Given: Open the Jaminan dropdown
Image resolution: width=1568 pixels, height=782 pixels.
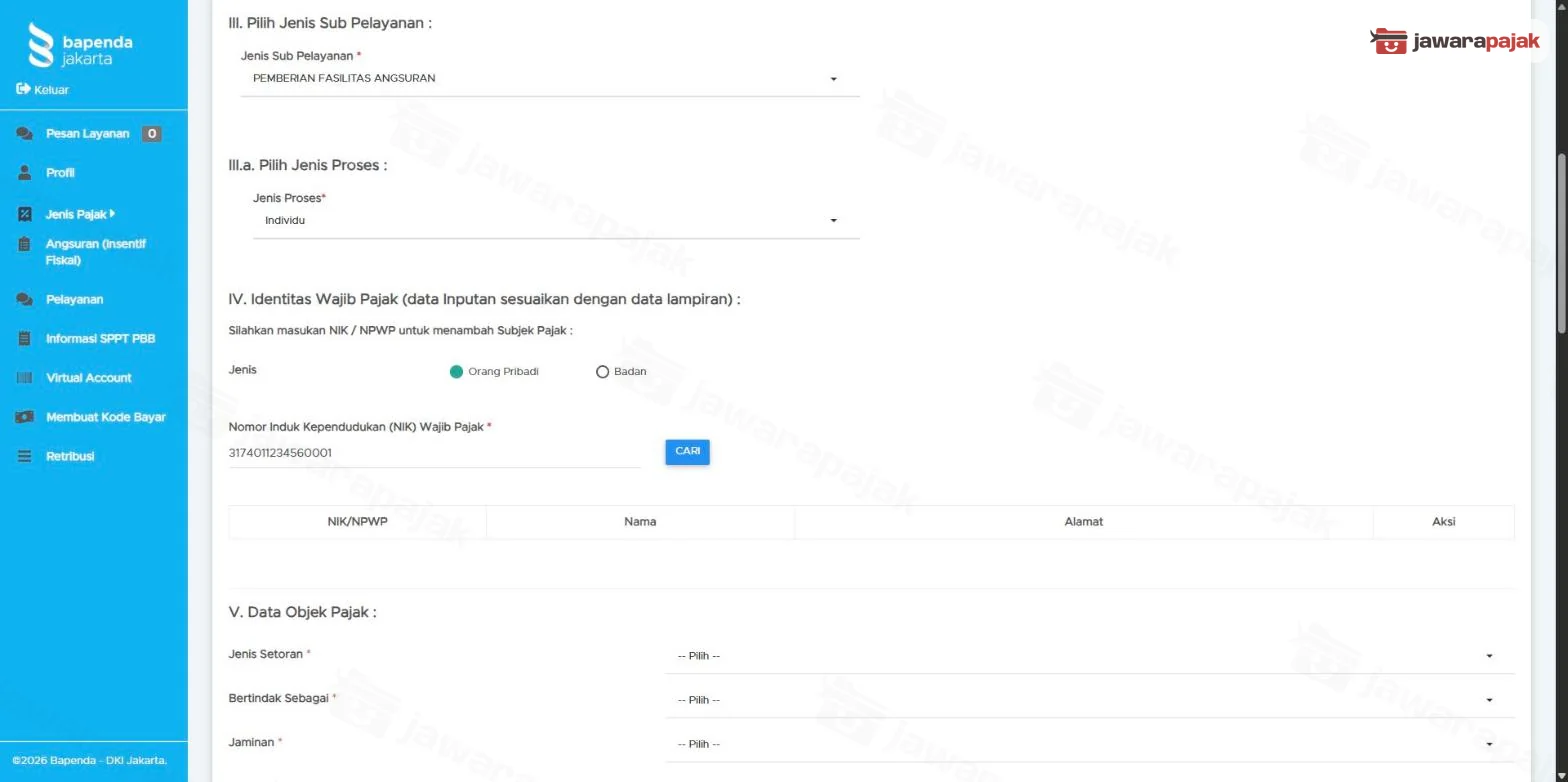Looking at the screenshot, I should pyautogui.click(x=1089, y=744).
